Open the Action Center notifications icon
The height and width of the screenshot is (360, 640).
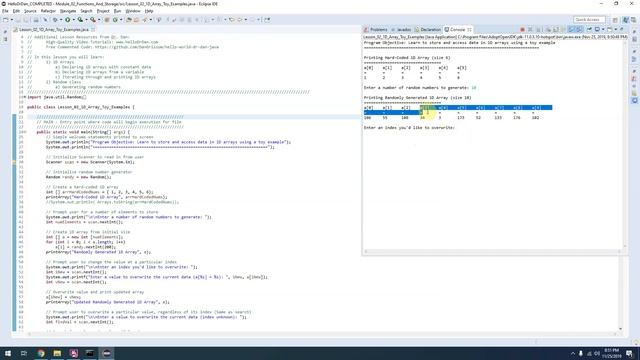[630, 353]
